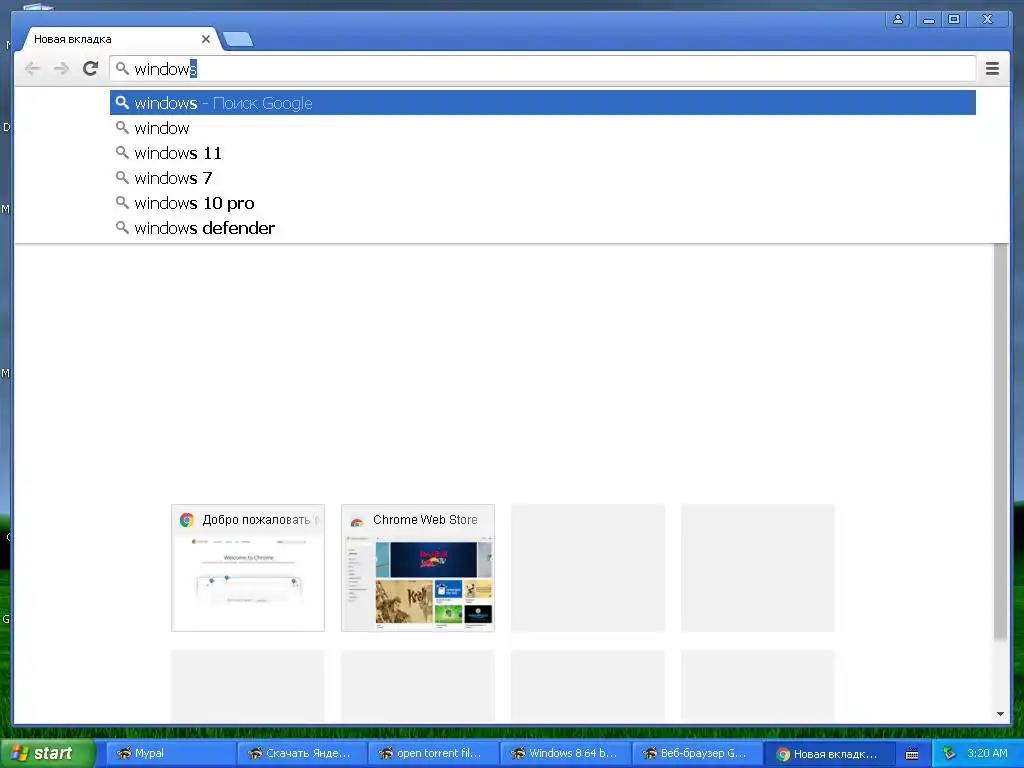Pick the 'windows 10 pro' suggestion
This screenshot has width=1024, height=768.
coord(543,203)
